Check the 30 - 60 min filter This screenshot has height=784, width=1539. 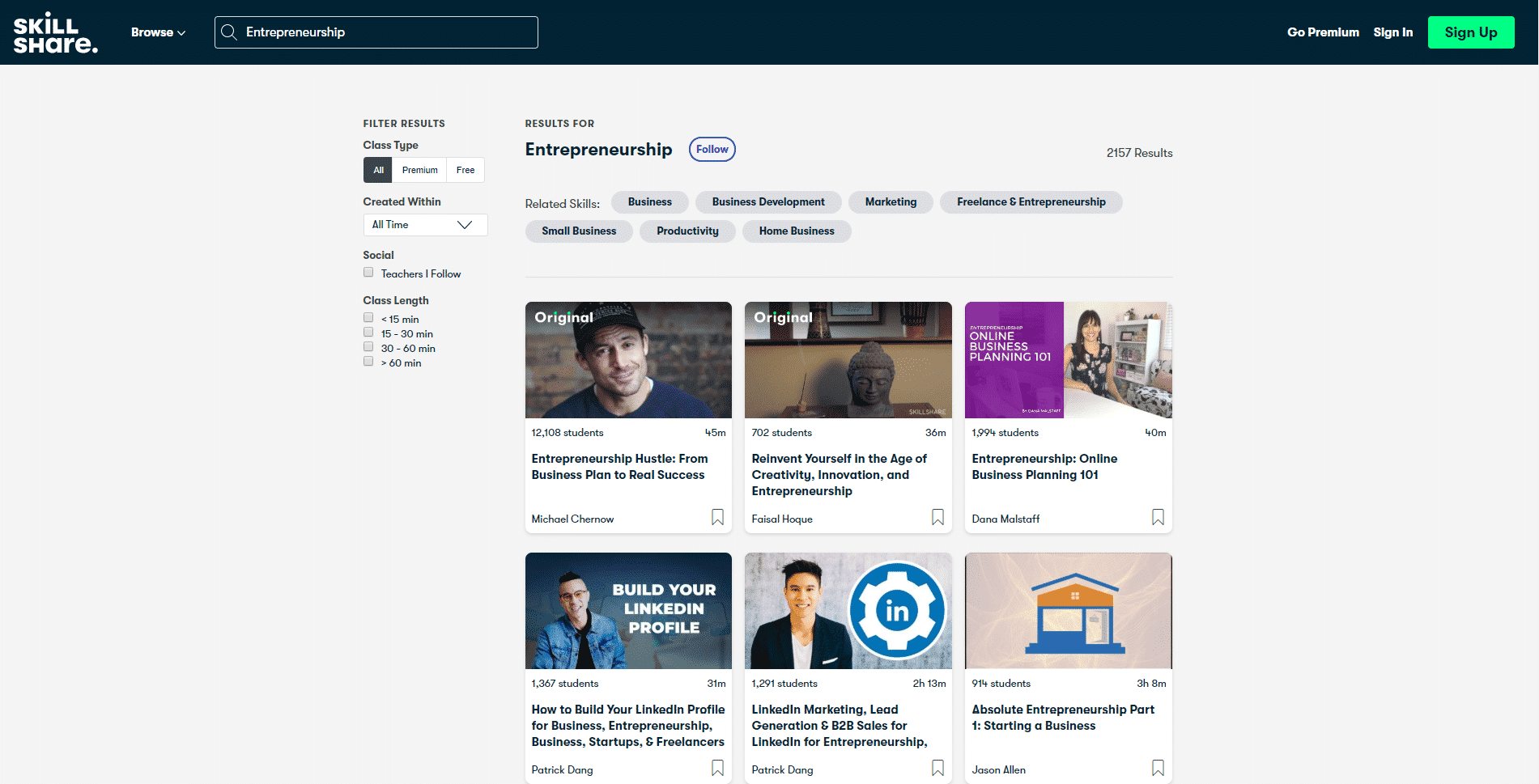pyautogui.click(x=368, y=347)
